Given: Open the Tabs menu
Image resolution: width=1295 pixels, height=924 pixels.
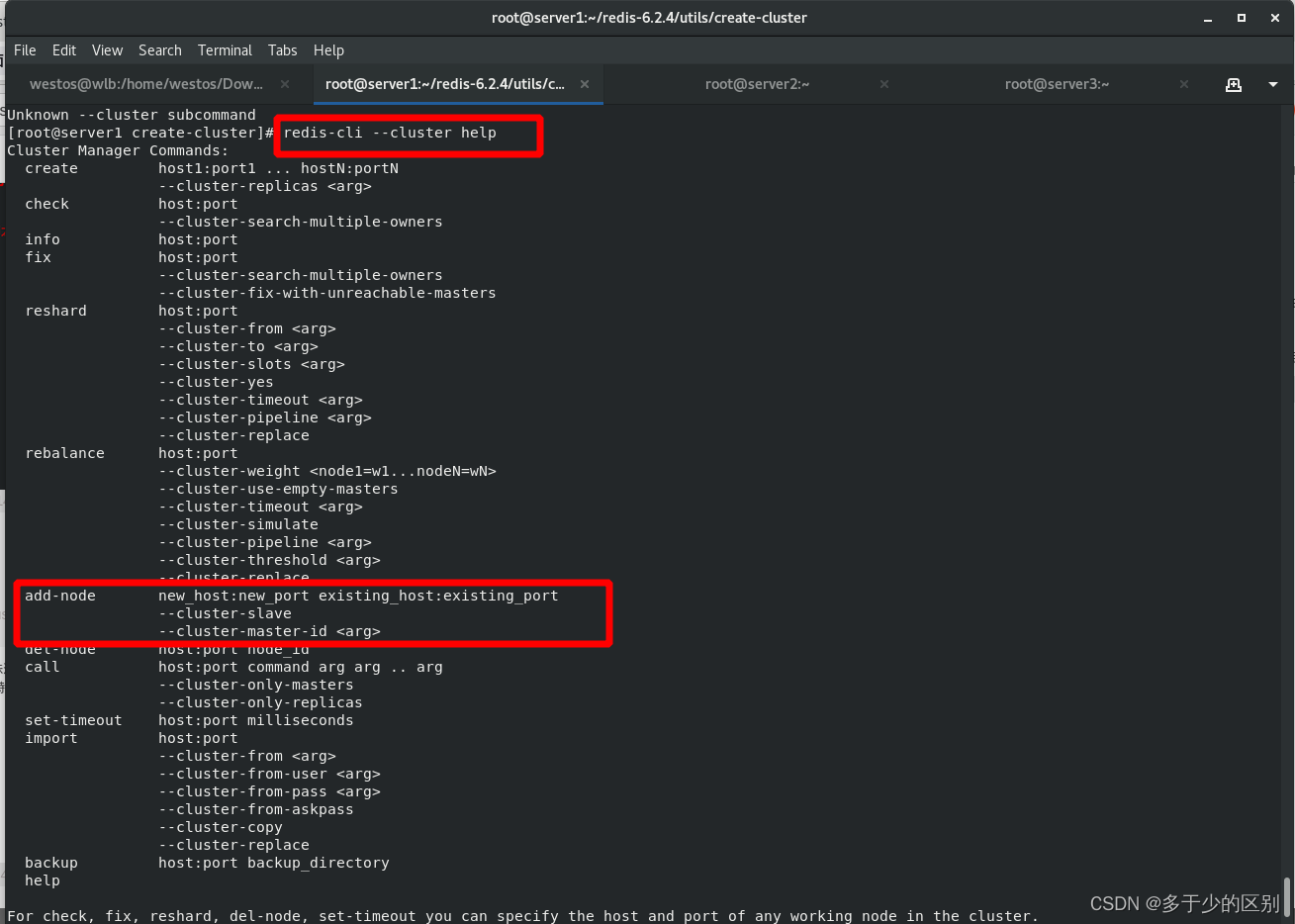Looking at the screenshot, I should (282, 50).
